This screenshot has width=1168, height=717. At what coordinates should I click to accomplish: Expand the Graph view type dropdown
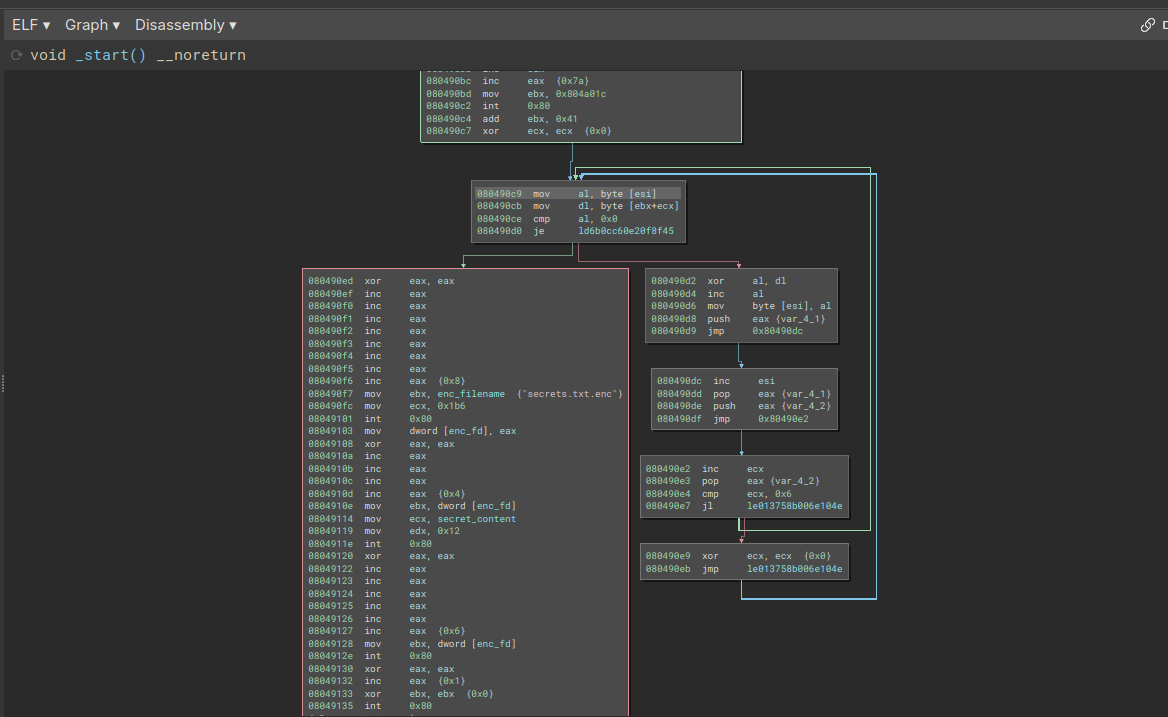pos(92,25)
